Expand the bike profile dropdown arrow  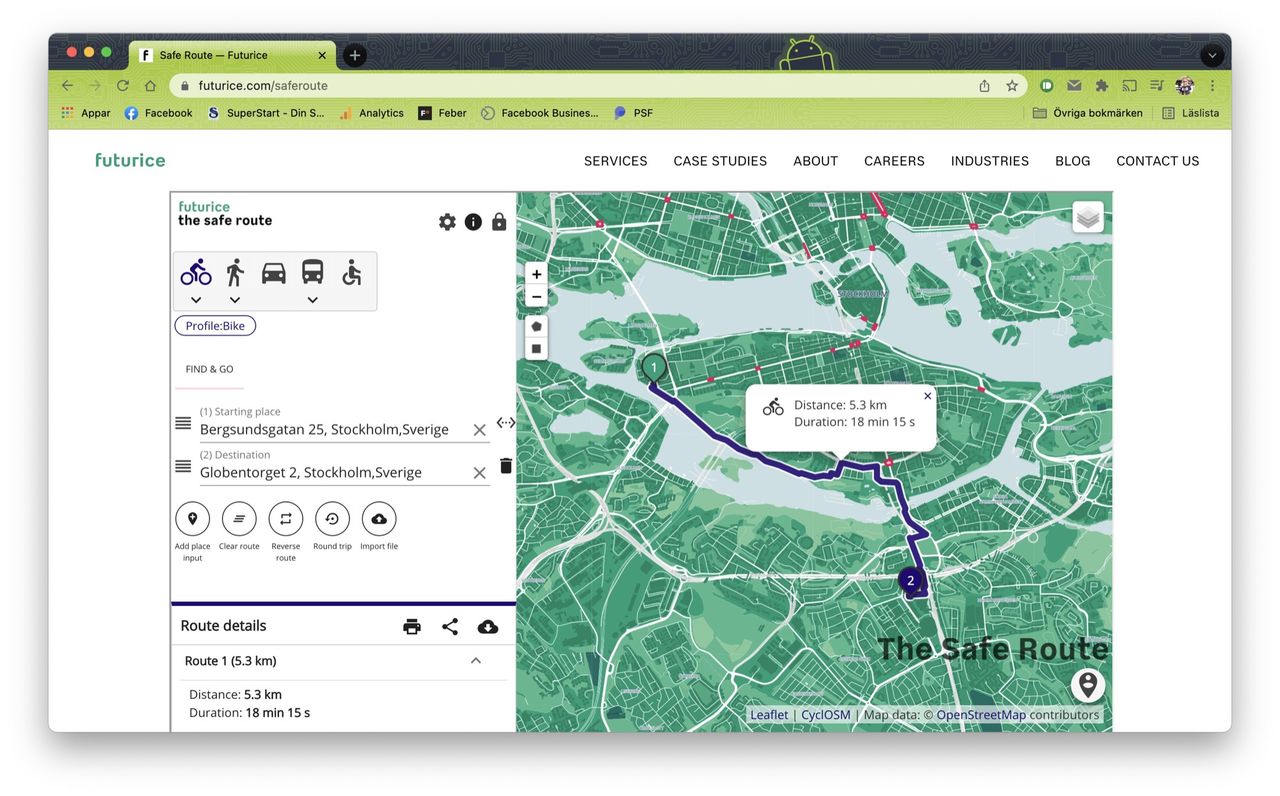tap(196, 300)
